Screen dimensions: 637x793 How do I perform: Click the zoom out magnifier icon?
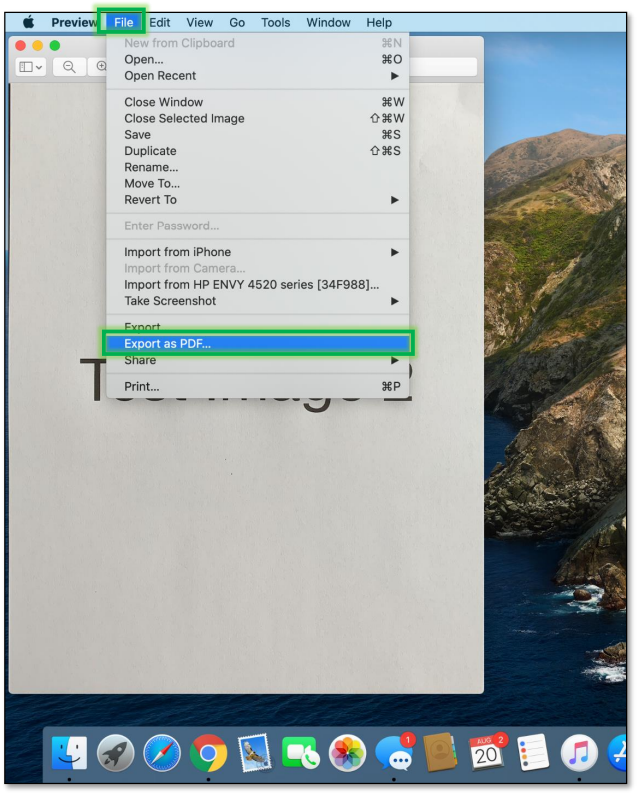pos(70,67)
